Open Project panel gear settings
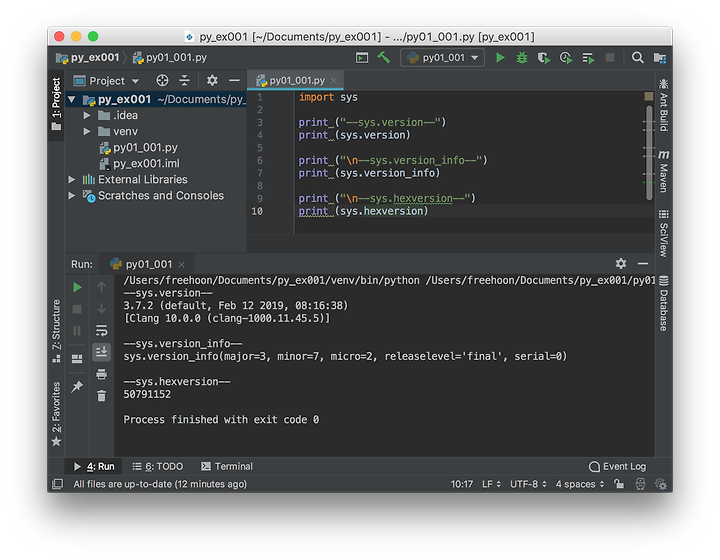 212,81
